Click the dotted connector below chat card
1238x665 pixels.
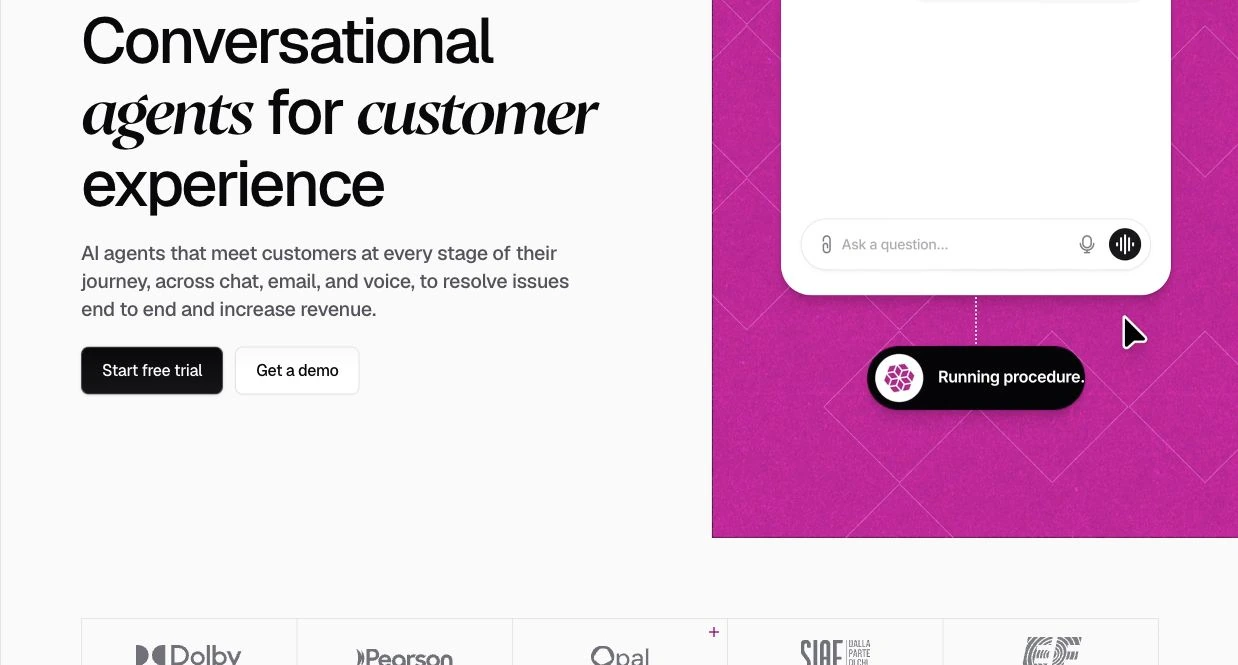click(x=976, y=320)
